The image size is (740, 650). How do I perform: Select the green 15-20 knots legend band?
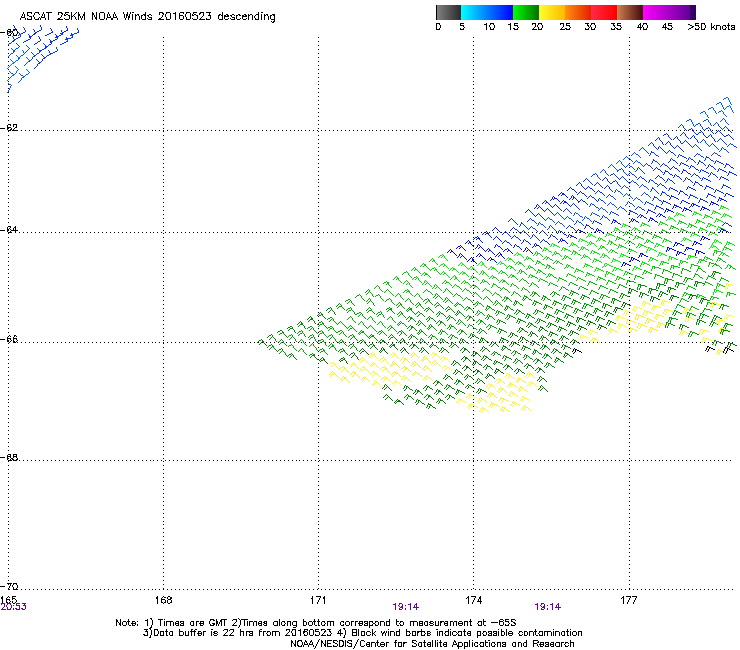pyautogui.click(x=526, y=12)
